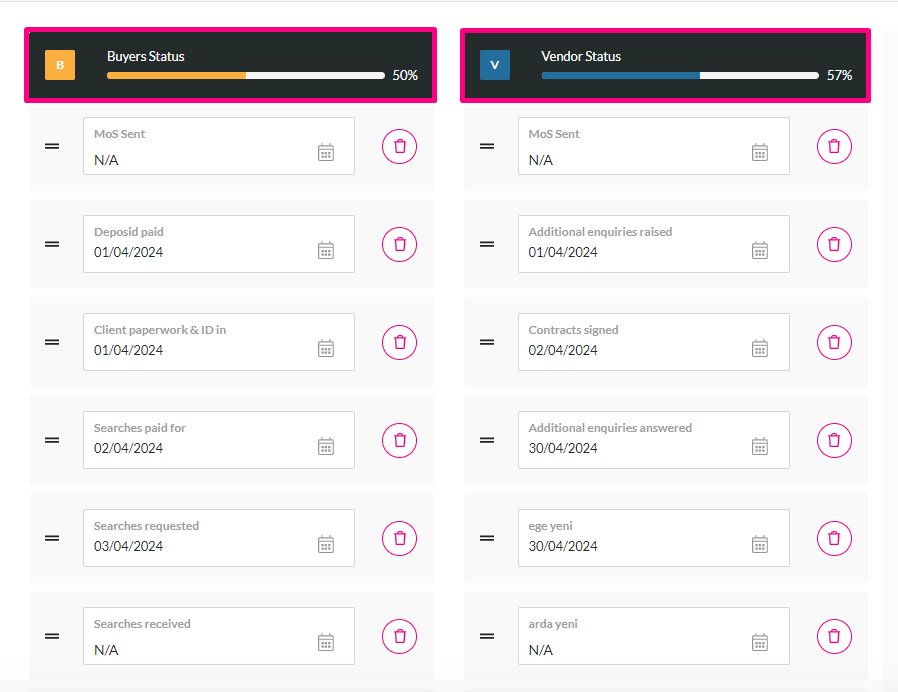Open calendar picker for ege yeni
The height and width of the screenshot is (692, 898).
coord(760,544)
